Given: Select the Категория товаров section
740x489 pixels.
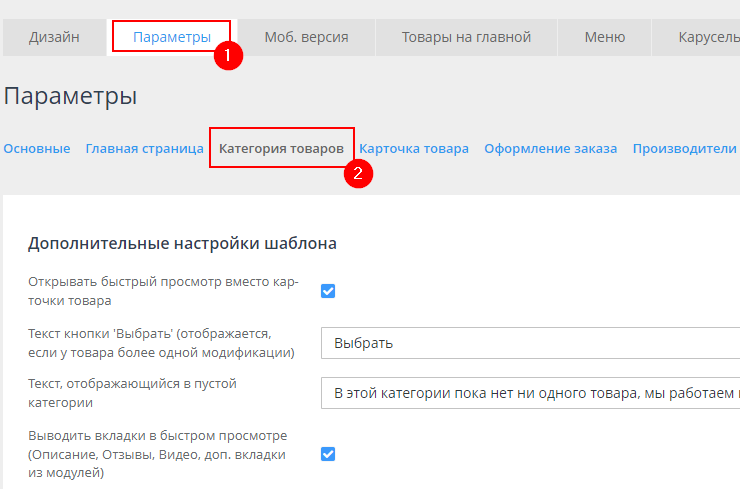Looking at the screenshot, I should (281, 149).
